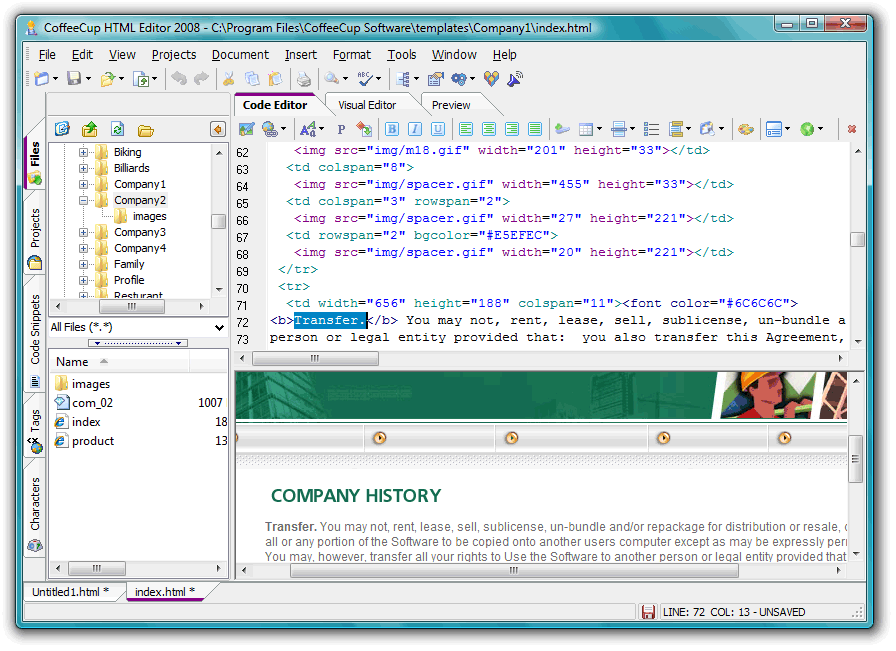Click the Undo arrow in main toolbar
896x651 pixels.
pos(179,78)
